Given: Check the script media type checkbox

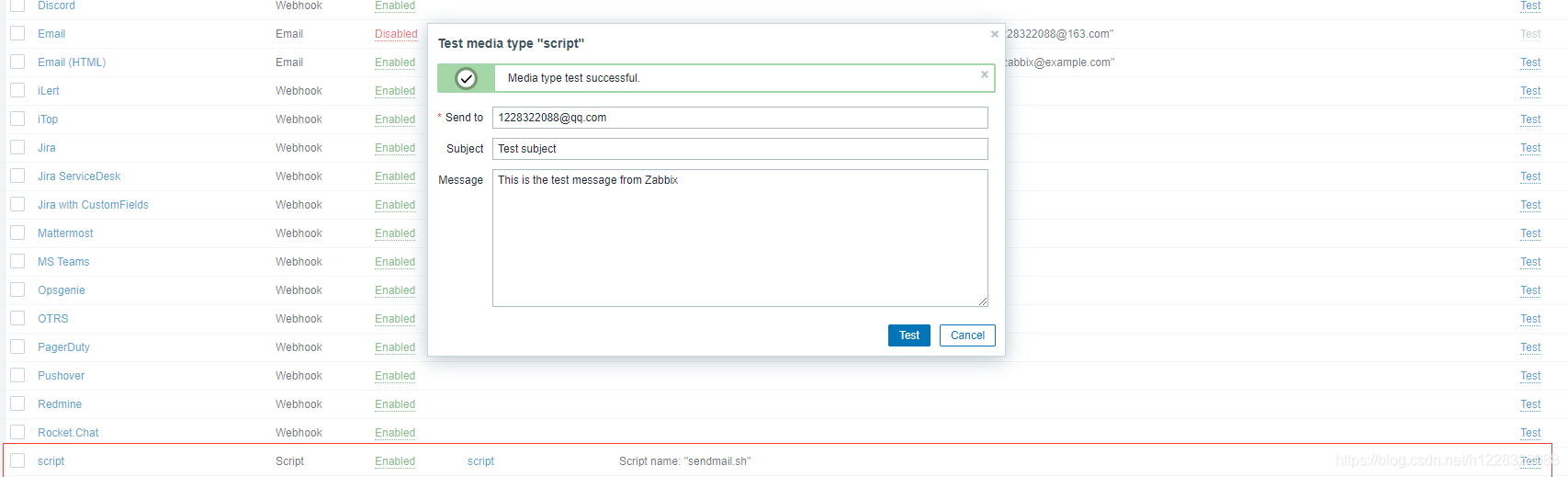Looking at the screenshot, I should 17,461.
